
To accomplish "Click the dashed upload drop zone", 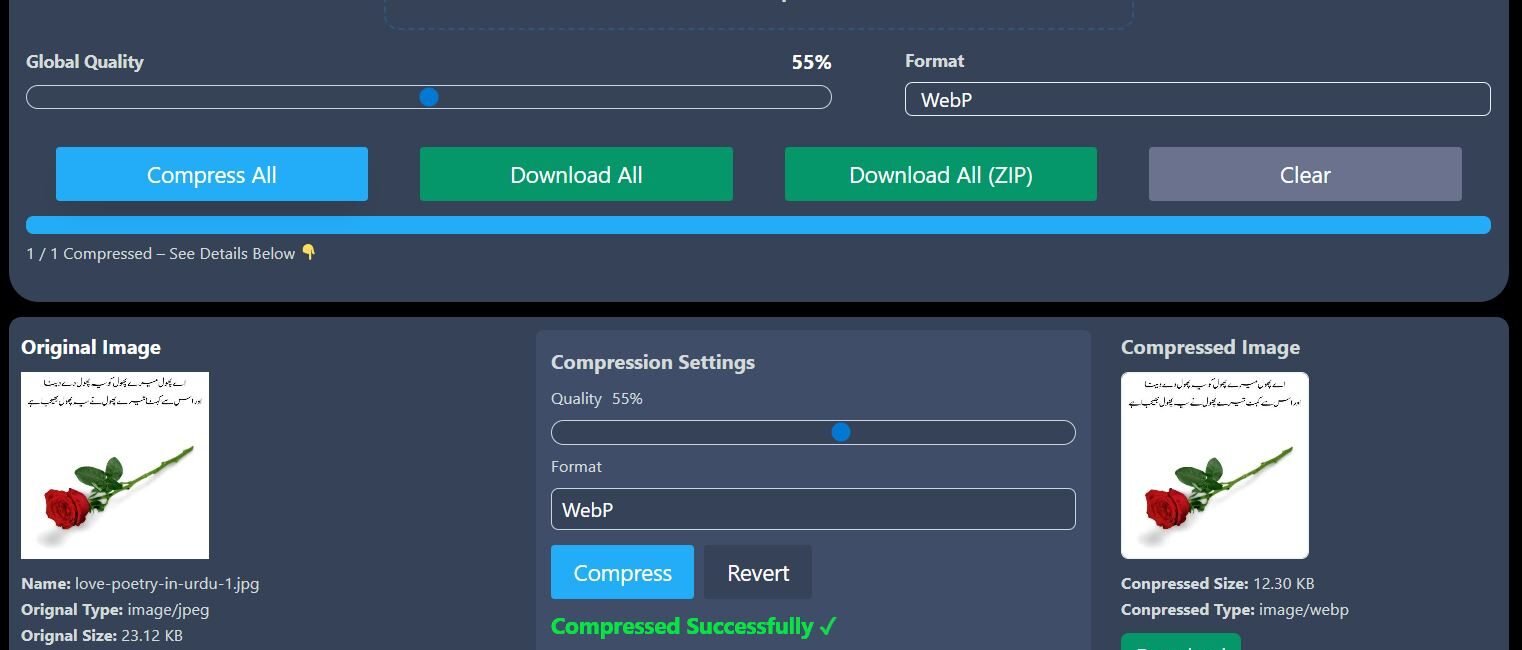I will (x=758, y=12).
